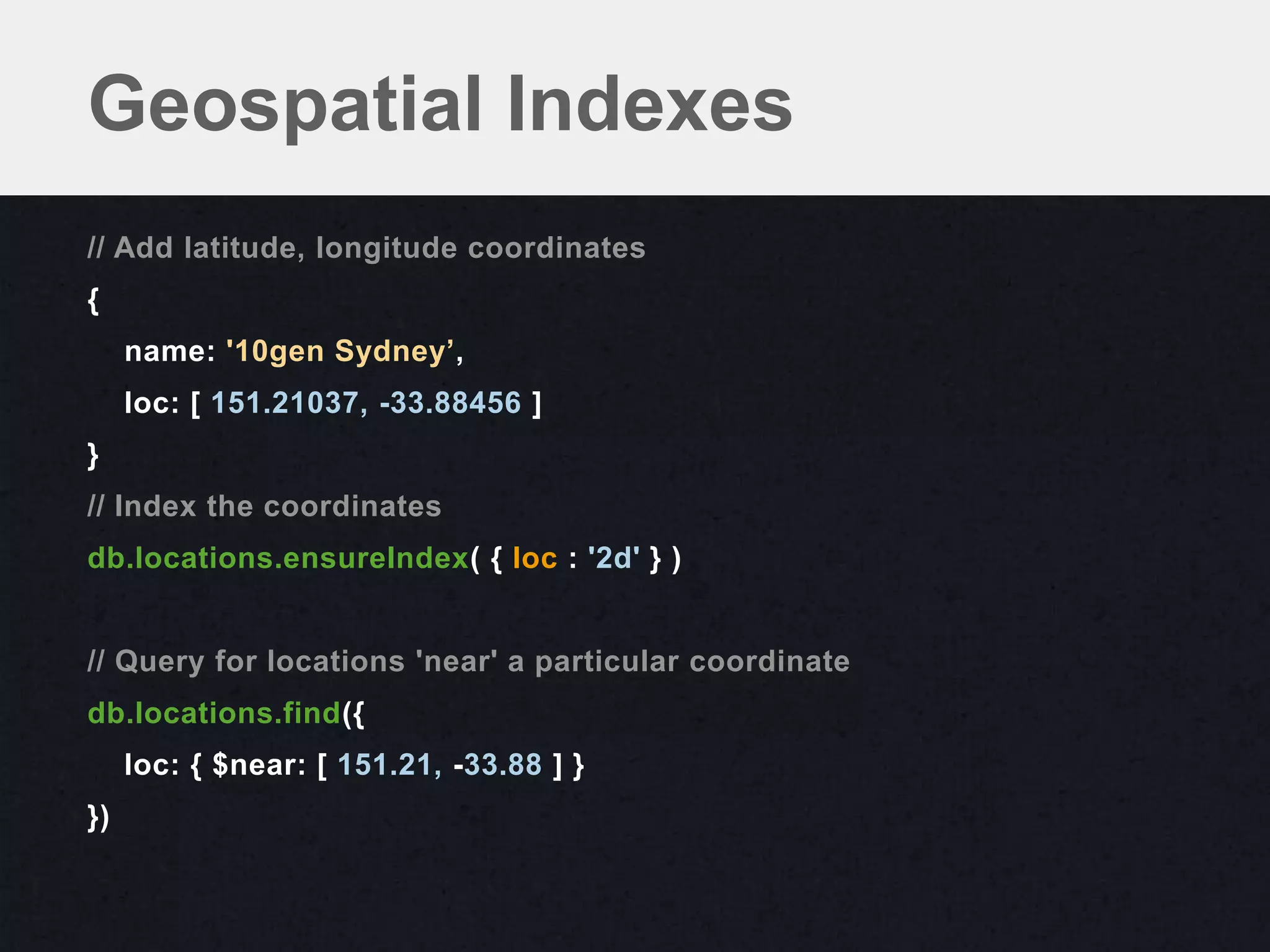Click the '$near: [ 151.21, -33.88 ]' line
This screenshot has width=1270, height=952.
354,765
